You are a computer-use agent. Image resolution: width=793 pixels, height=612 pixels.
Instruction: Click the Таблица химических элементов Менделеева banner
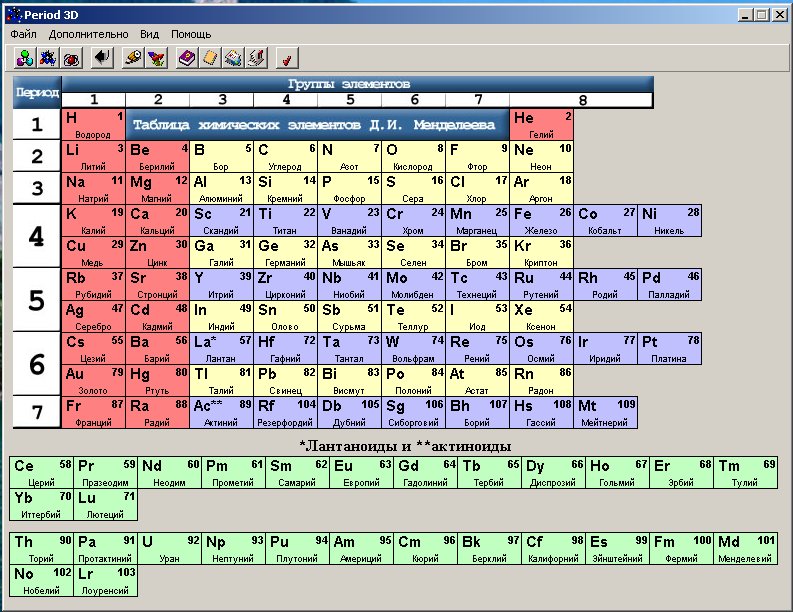point(317,124)
